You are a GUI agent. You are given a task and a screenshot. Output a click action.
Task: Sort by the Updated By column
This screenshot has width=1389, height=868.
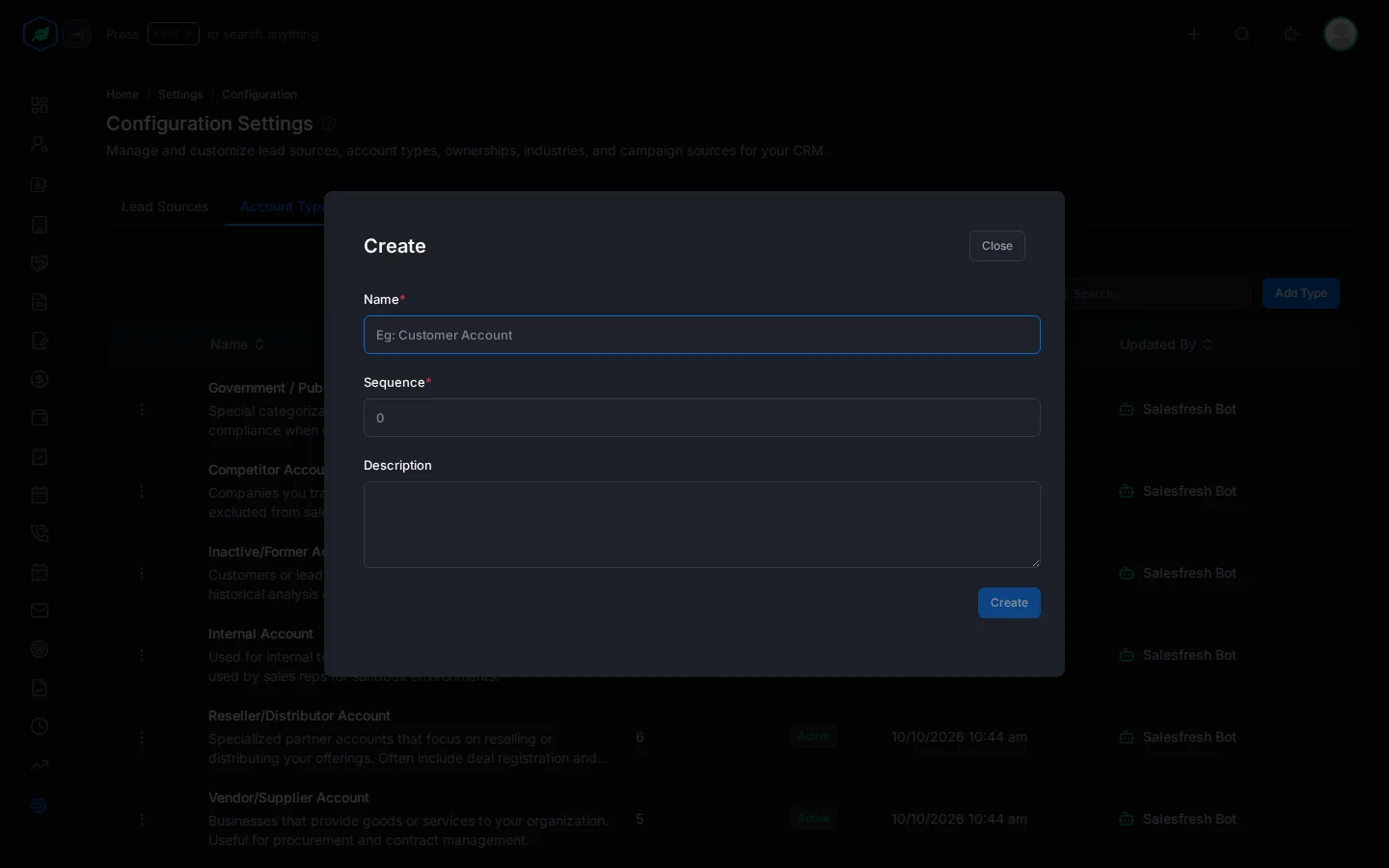tap(1166, 344)
